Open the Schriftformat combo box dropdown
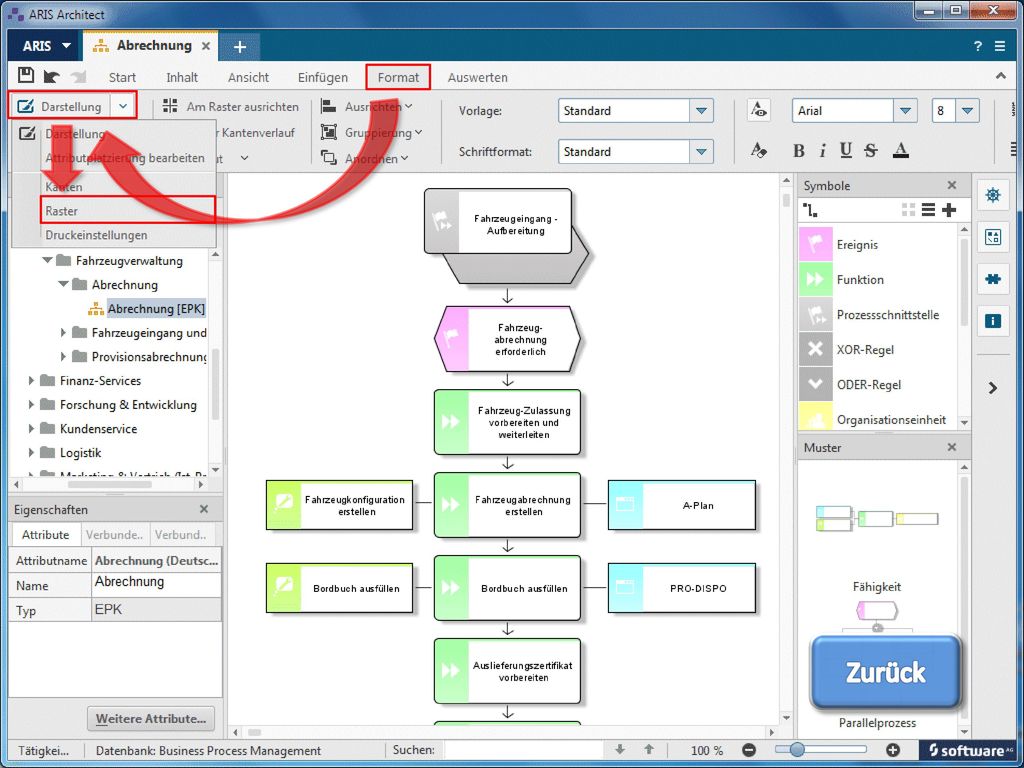The width and height of the screenshot is (1024, 768). pos(701,152)
